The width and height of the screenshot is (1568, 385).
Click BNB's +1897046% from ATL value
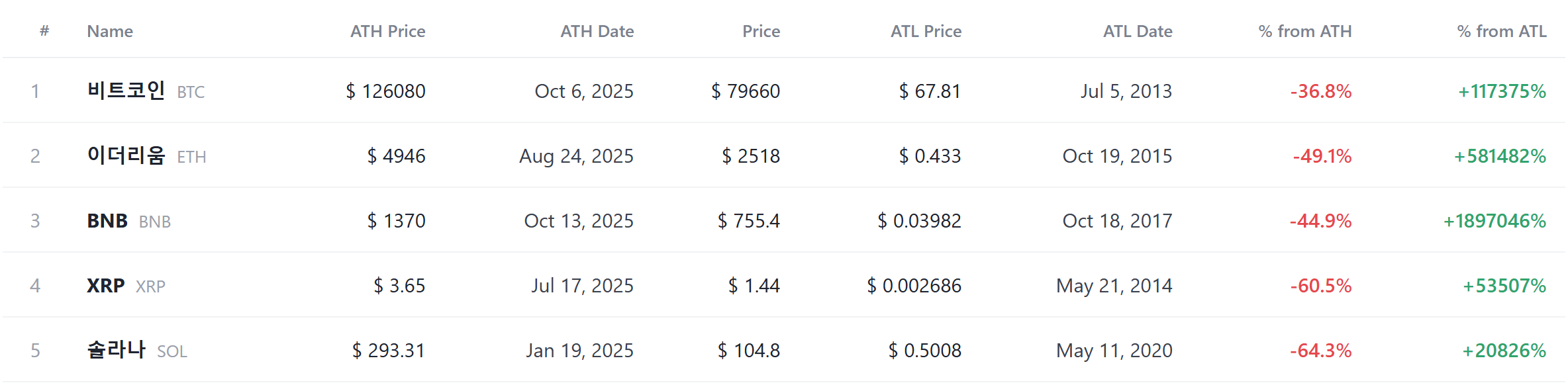point(1494,220)
